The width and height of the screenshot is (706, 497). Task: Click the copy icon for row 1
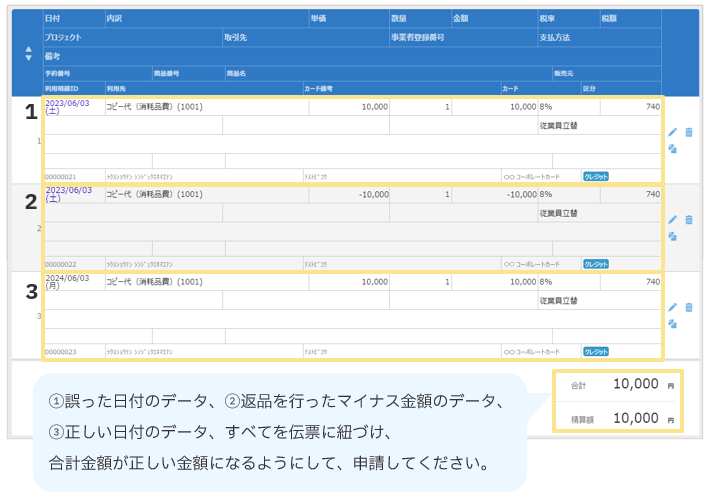coord(672,149)
